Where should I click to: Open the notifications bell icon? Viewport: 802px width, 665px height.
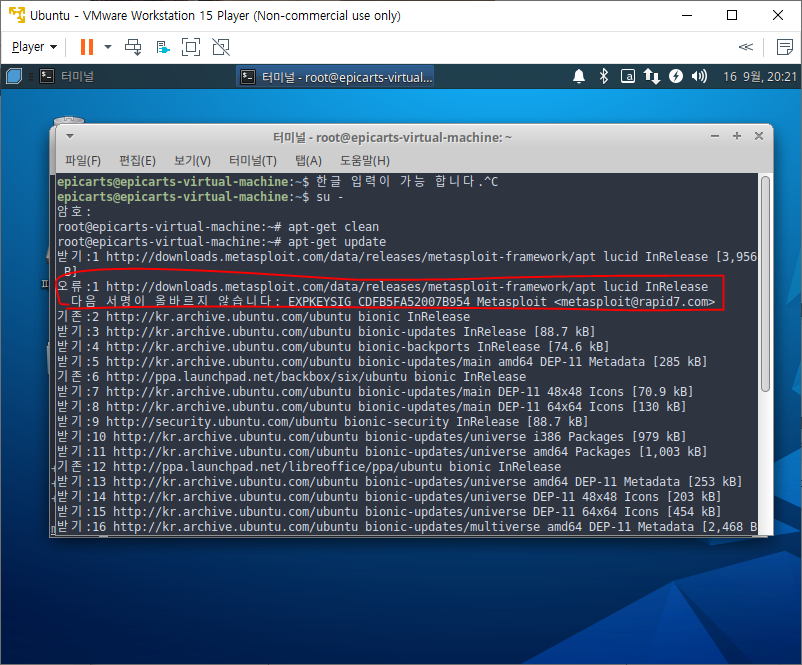point(578,77)
